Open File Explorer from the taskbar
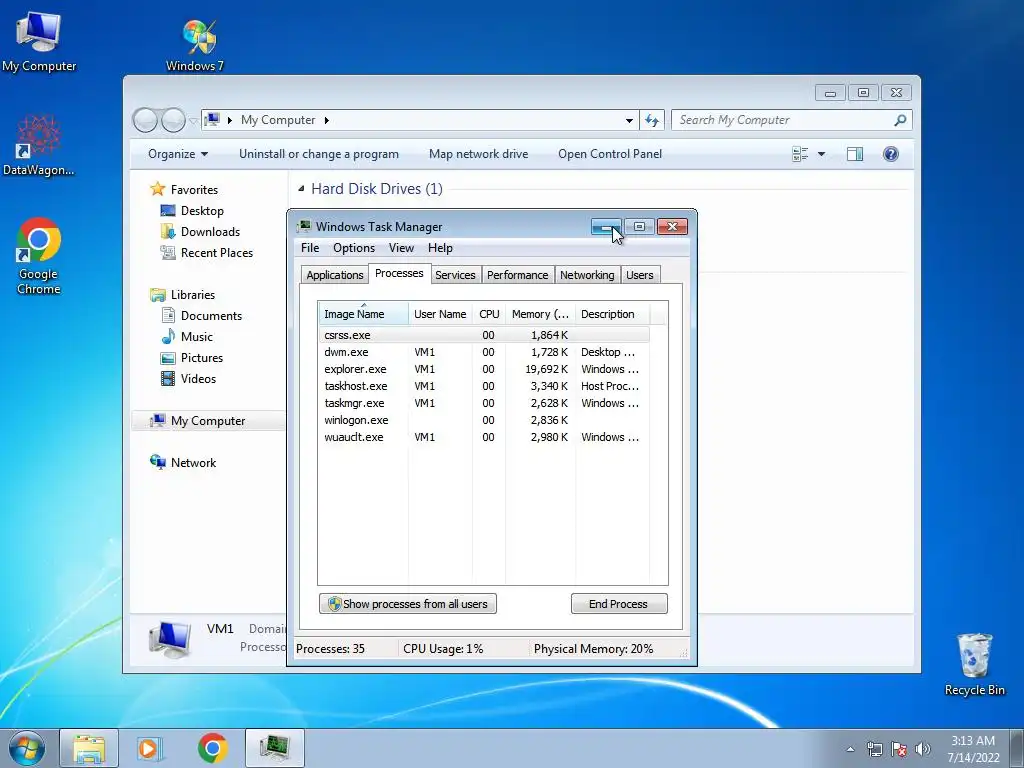Image resolution: width=1024 pixels, height=768 pixels. 89,748
